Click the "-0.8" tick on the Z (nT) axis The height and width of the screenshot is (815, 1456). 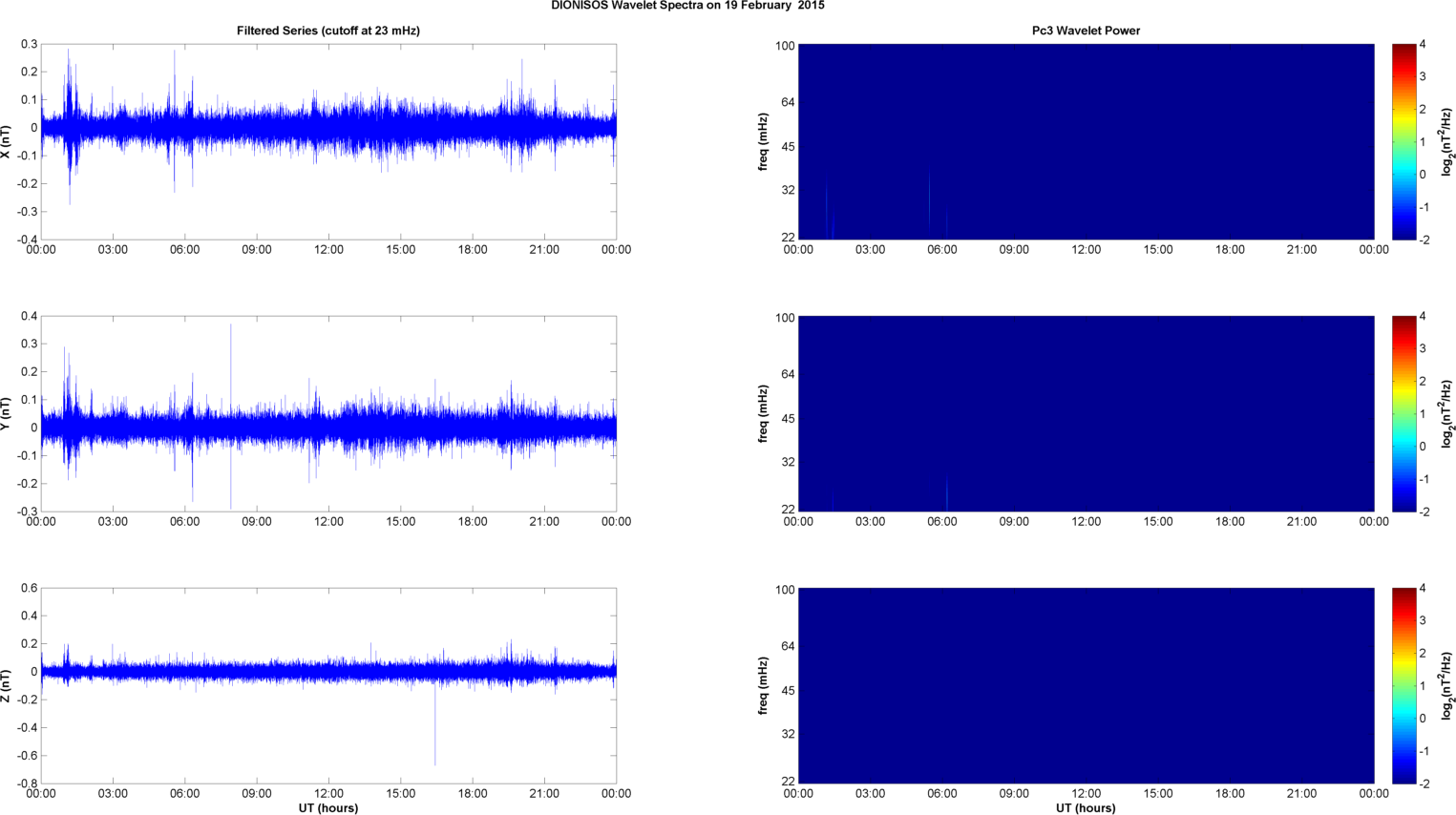coord(27,784)
